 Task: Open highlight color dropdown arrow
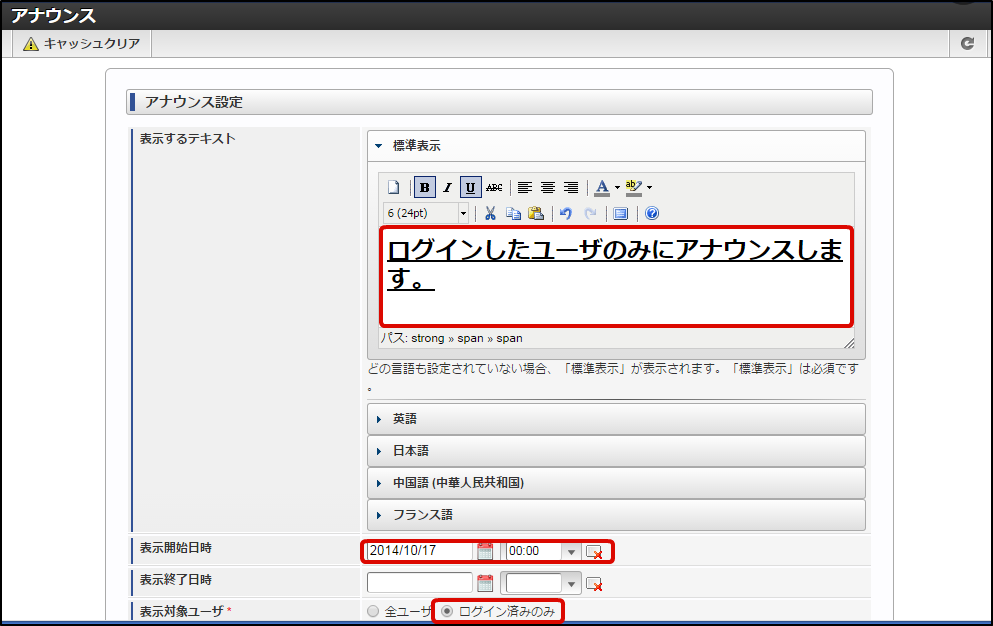(649, 188)
